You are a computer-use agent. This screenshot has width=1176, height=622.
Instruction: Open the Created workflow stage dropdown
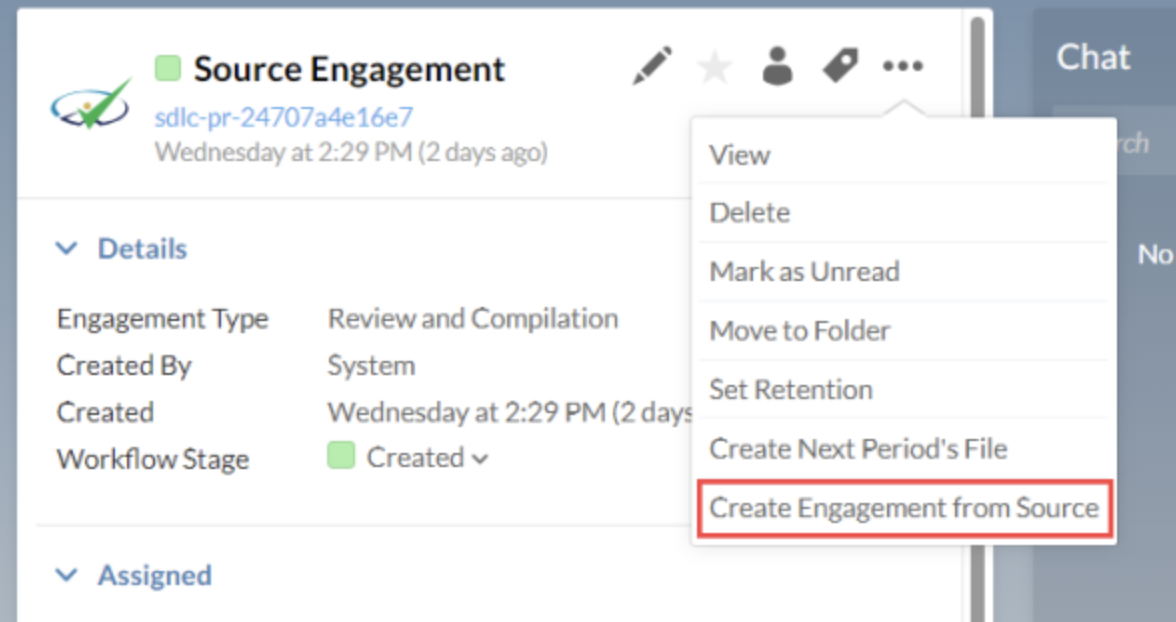click(427, 458)
